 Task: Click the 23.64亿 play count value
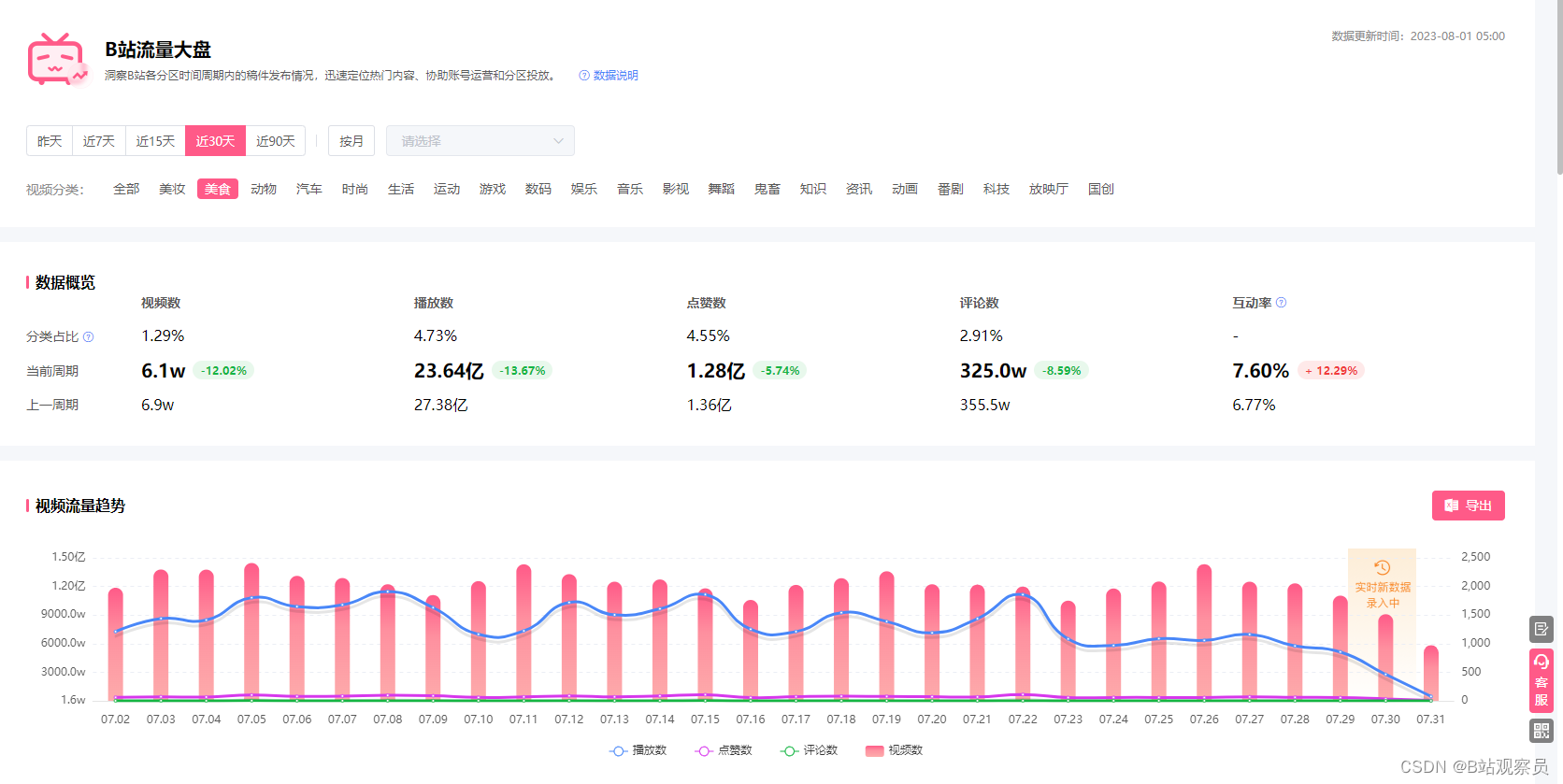(449, 371)
